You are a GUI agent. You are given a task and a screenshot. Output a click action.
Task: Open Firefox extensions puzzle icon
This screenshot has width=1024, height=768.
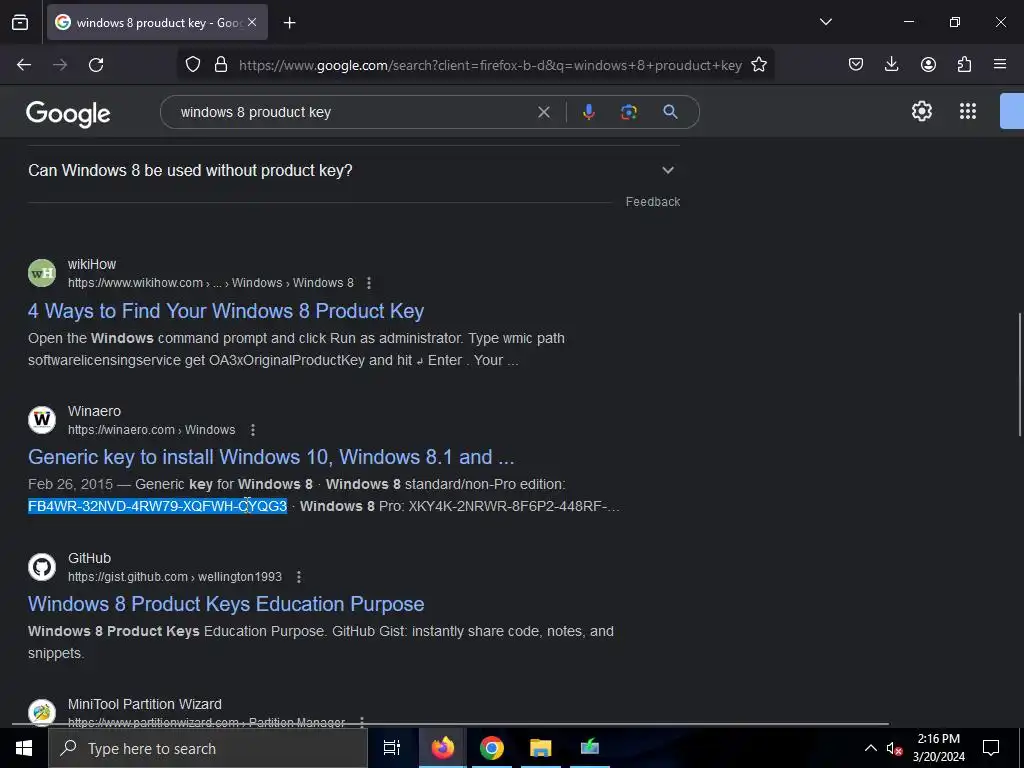(x=964, y=65)
